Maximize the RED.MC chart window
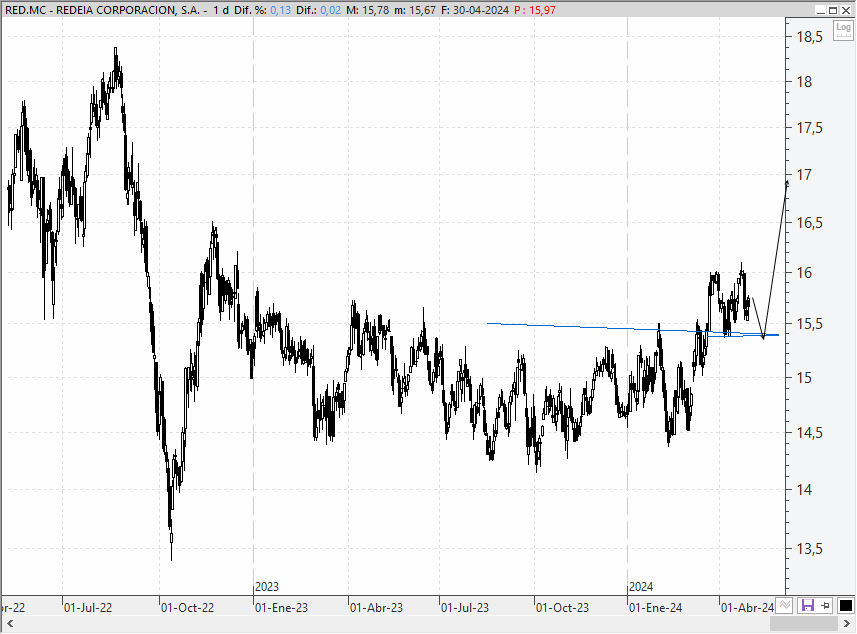Screen dimensions: 857x634 (x=833, y=10)
